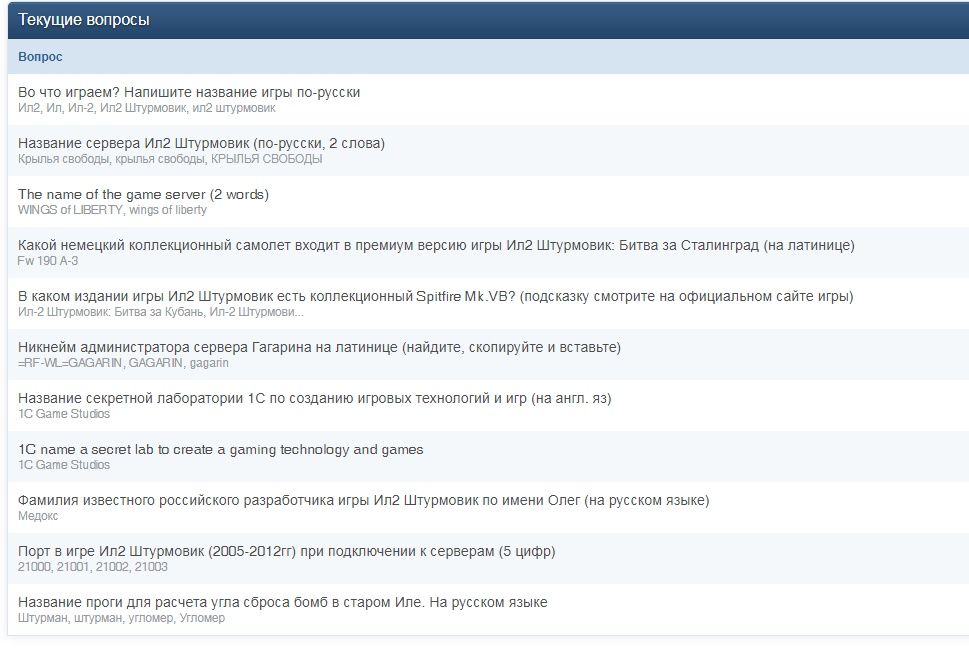969x653 pixels.
Task: Click answers 'Крылья свободы, крылья свободы'
Action: (x=170, y=159)
